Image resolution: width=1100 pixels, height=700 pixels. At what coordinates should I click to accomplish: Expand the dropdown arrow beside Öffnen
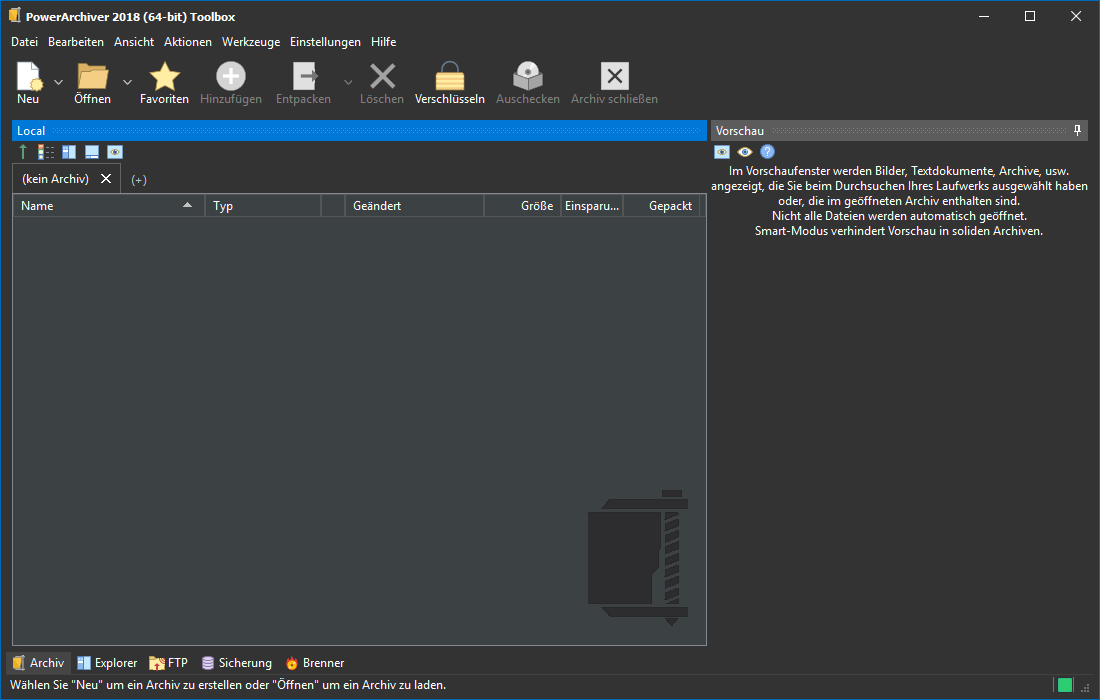coord(127,82)
